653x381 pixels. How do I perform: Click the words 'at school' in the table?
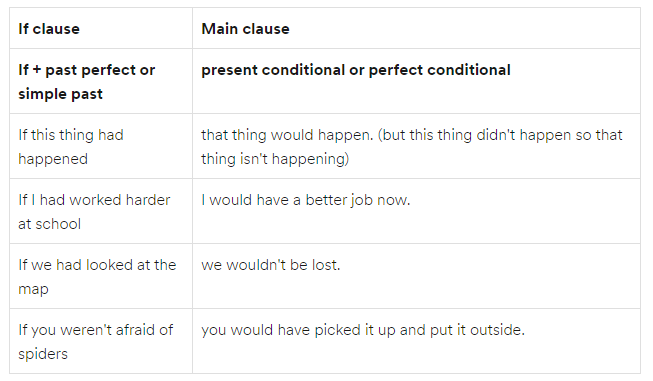49,224
